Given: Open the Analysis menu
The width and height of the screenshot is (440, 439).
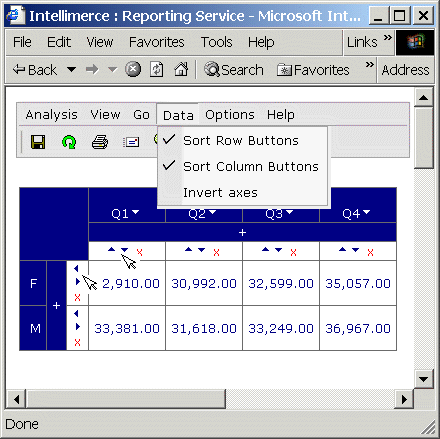Looking at the screenshot, I should point(51,115).
